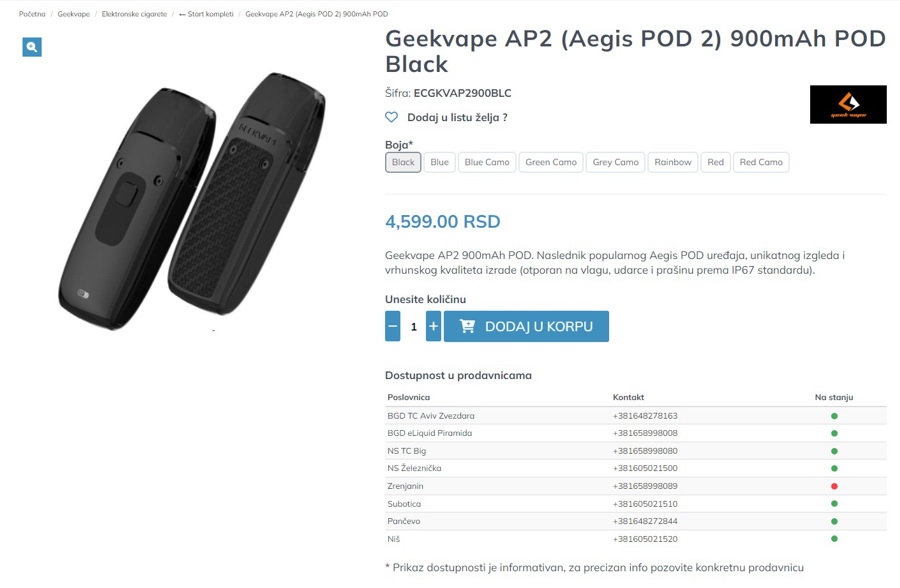900x588 pixels.
Task: Choose the Blue Camo color
Action: click(x=487, y=162)
